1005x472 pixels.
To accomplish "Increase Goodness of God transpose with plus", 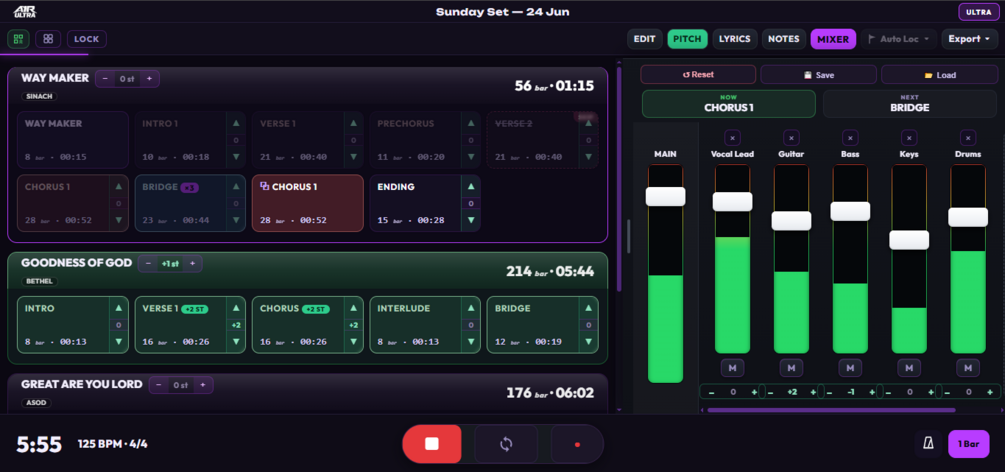I will click(192, 264).
